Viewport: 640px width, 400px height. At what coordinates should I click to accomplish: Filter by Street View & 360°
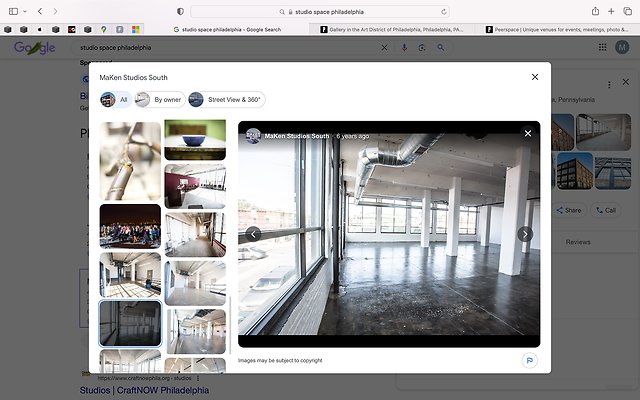pos(226,100)
